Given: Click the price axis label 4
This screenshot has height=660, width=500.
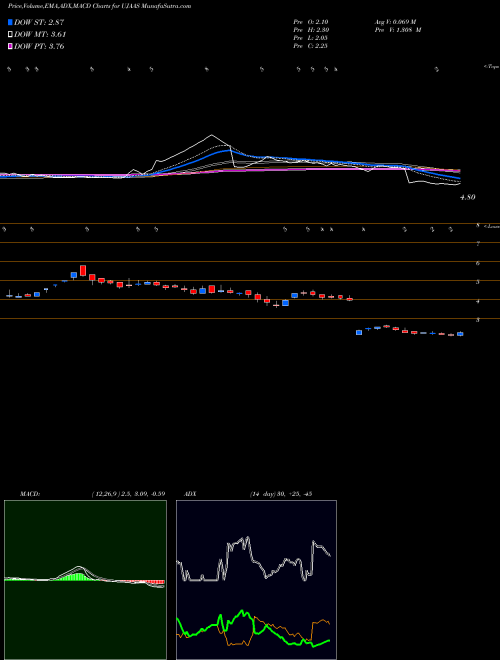Looking at the screenshot, I should [478, 301].
